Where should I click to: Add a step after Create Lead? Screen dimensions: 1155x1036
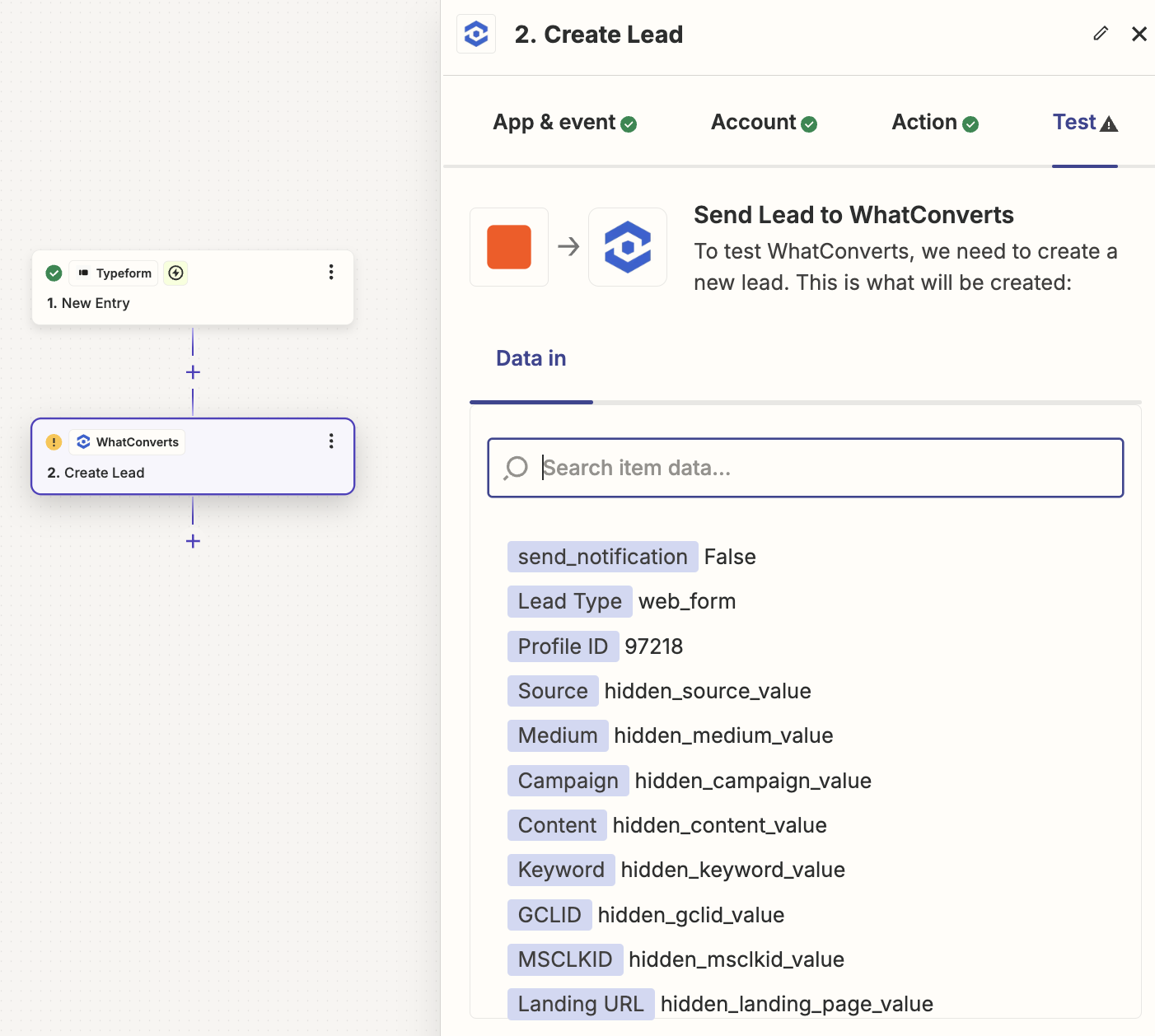pos(193,541)
